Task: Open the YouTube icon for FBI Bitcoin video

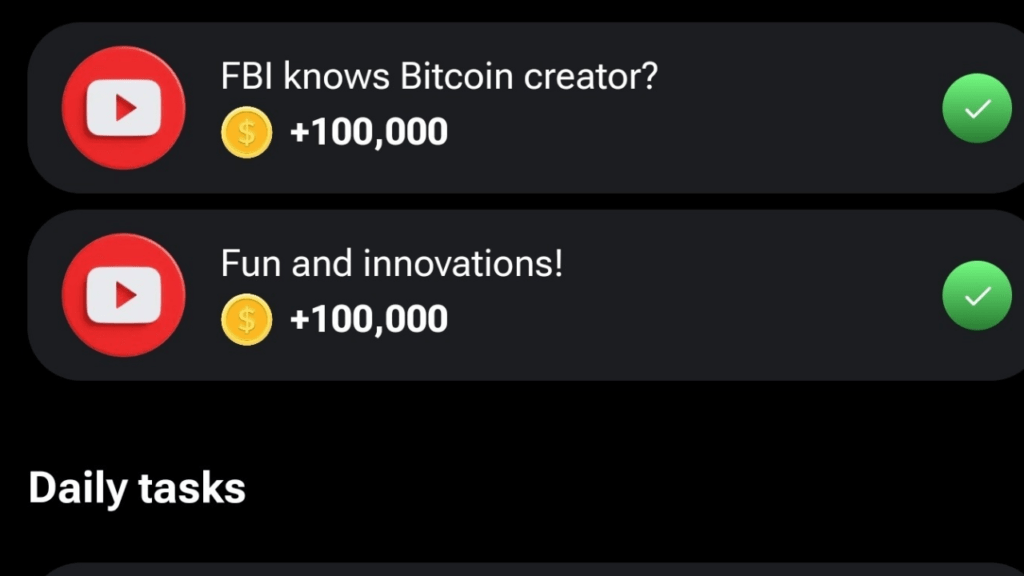Action: [x=123, y=108]
